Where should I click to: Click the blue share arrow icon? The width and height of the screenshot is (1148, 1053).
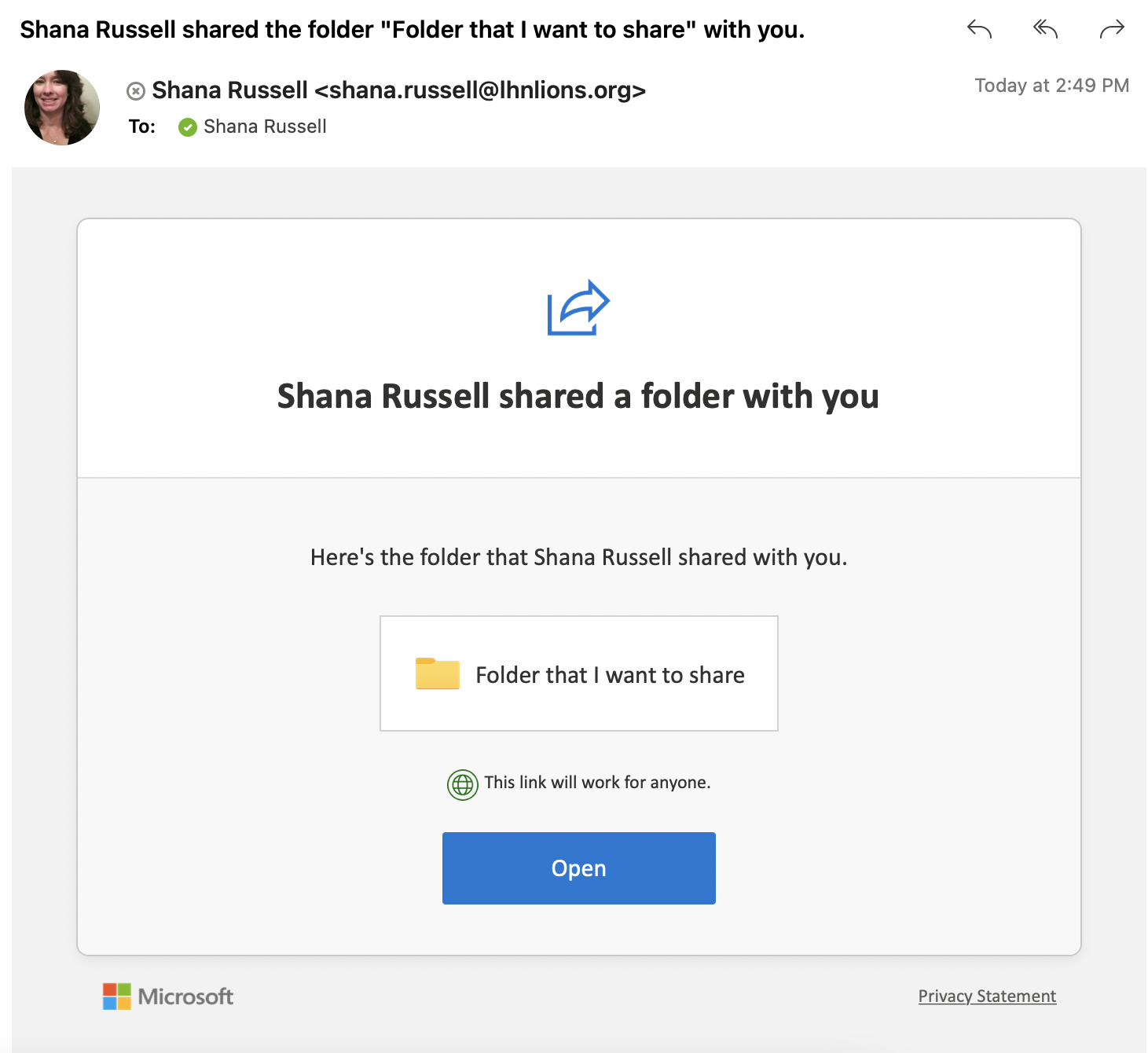point(578,307)
